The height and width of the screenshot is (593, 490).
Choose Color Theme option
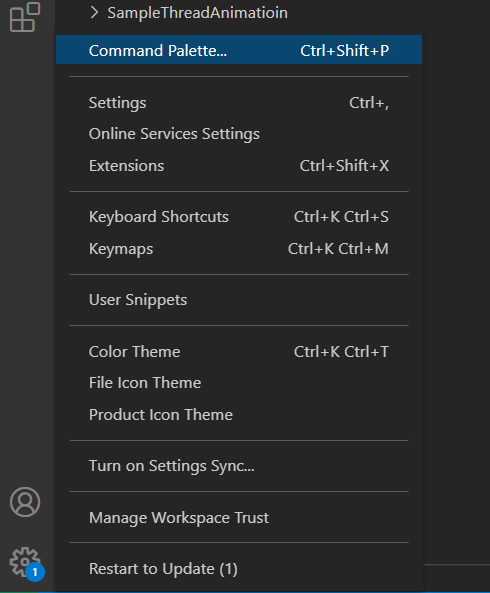click(x=239, y=352)
